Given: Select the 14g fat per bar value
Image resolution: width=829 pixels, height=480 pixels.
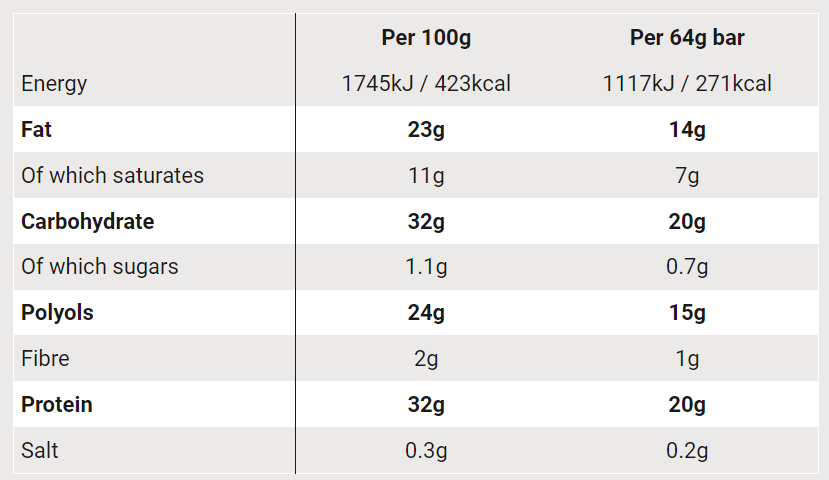Looking at the screenshot, I should pyautogui.click(x=687, y=130).
